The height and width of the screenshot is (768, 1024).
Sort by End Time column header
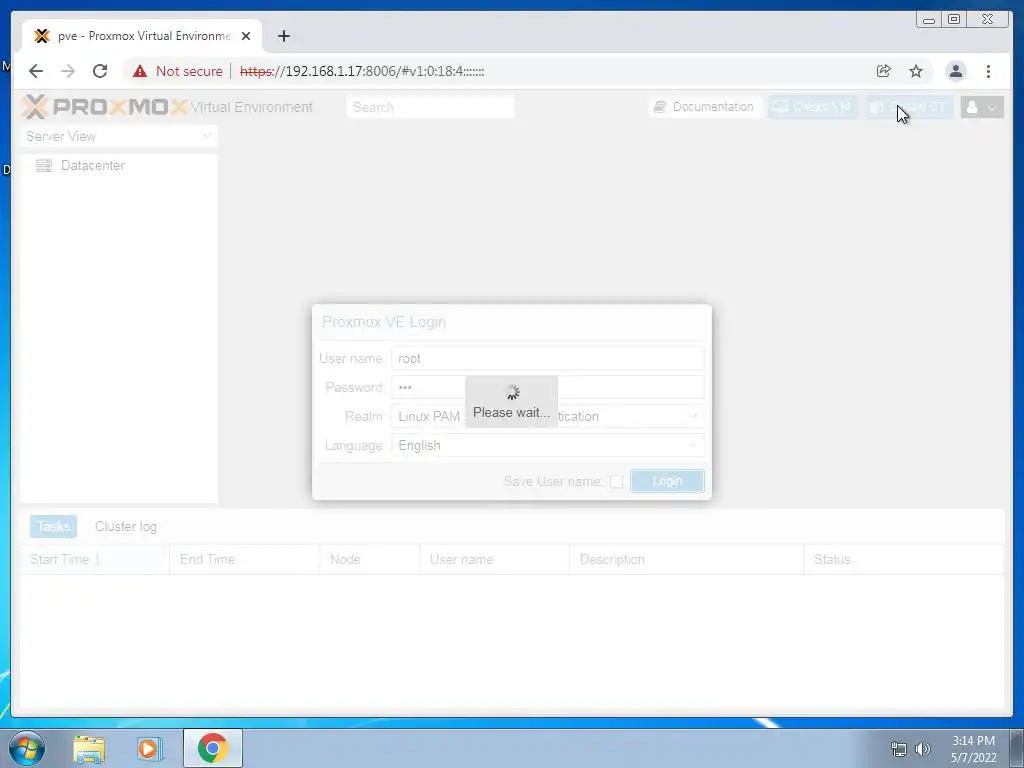point(244,560)
